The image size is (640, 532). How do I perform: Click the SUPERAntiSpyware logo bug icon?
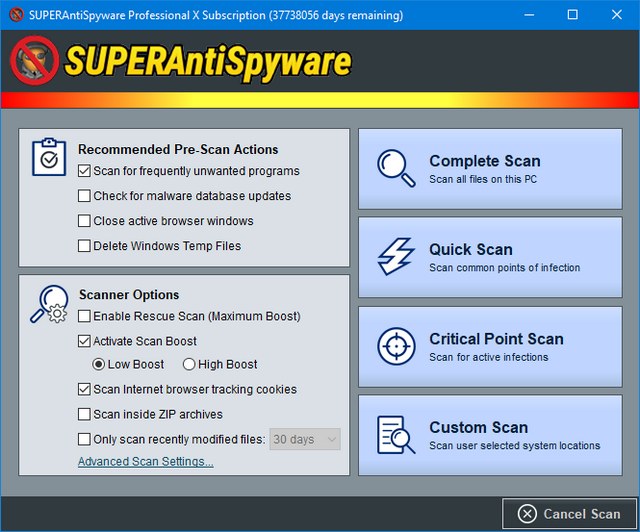point(34,60)
